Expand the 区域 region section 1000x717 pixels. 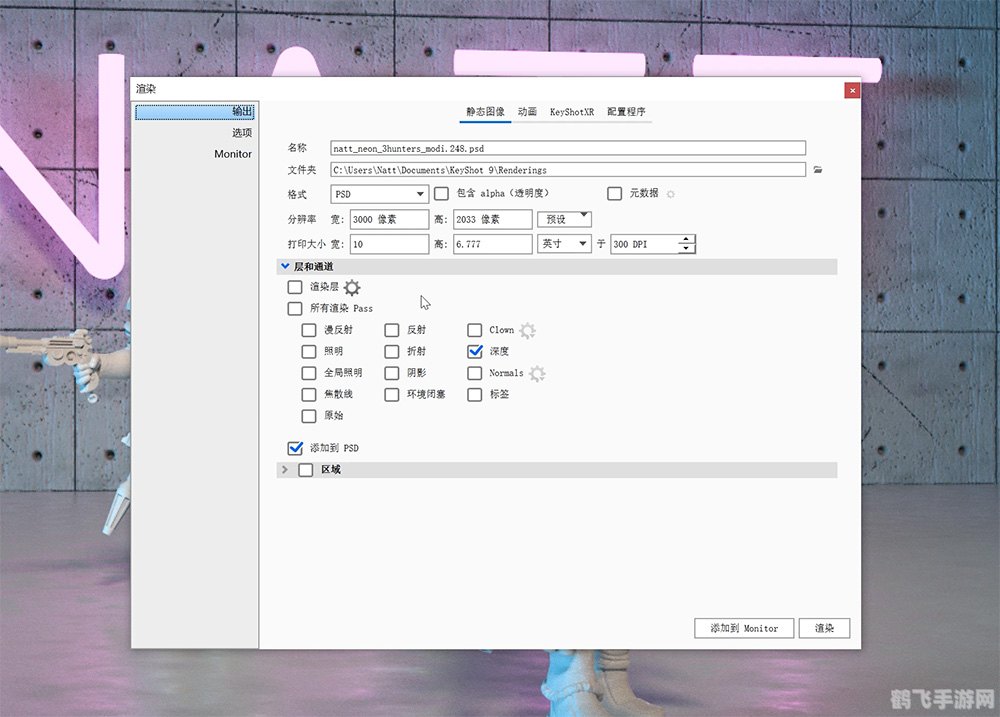coord(285,469)
